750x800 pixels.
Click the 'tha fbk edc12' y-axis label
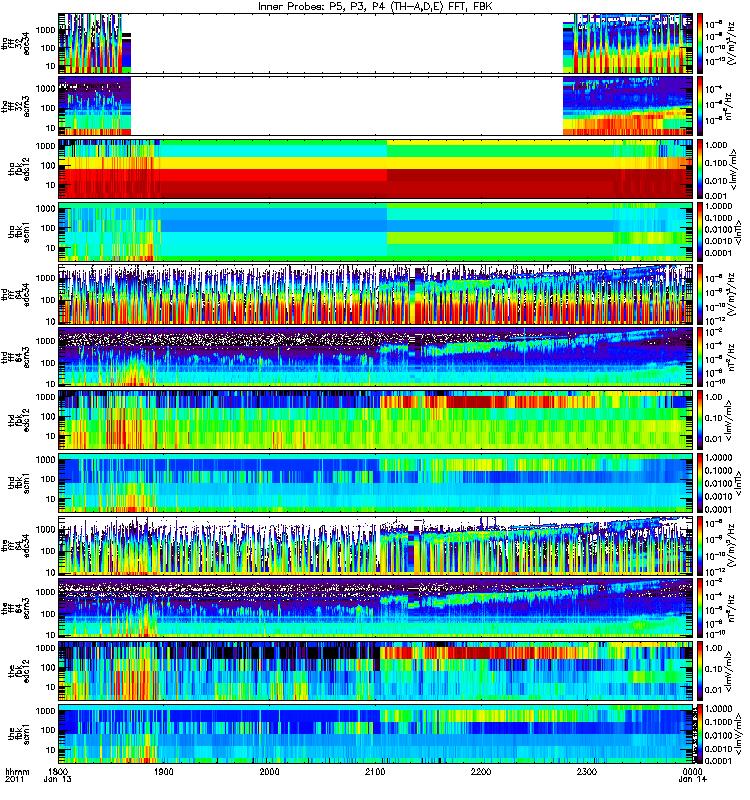(x=19, y=167)
